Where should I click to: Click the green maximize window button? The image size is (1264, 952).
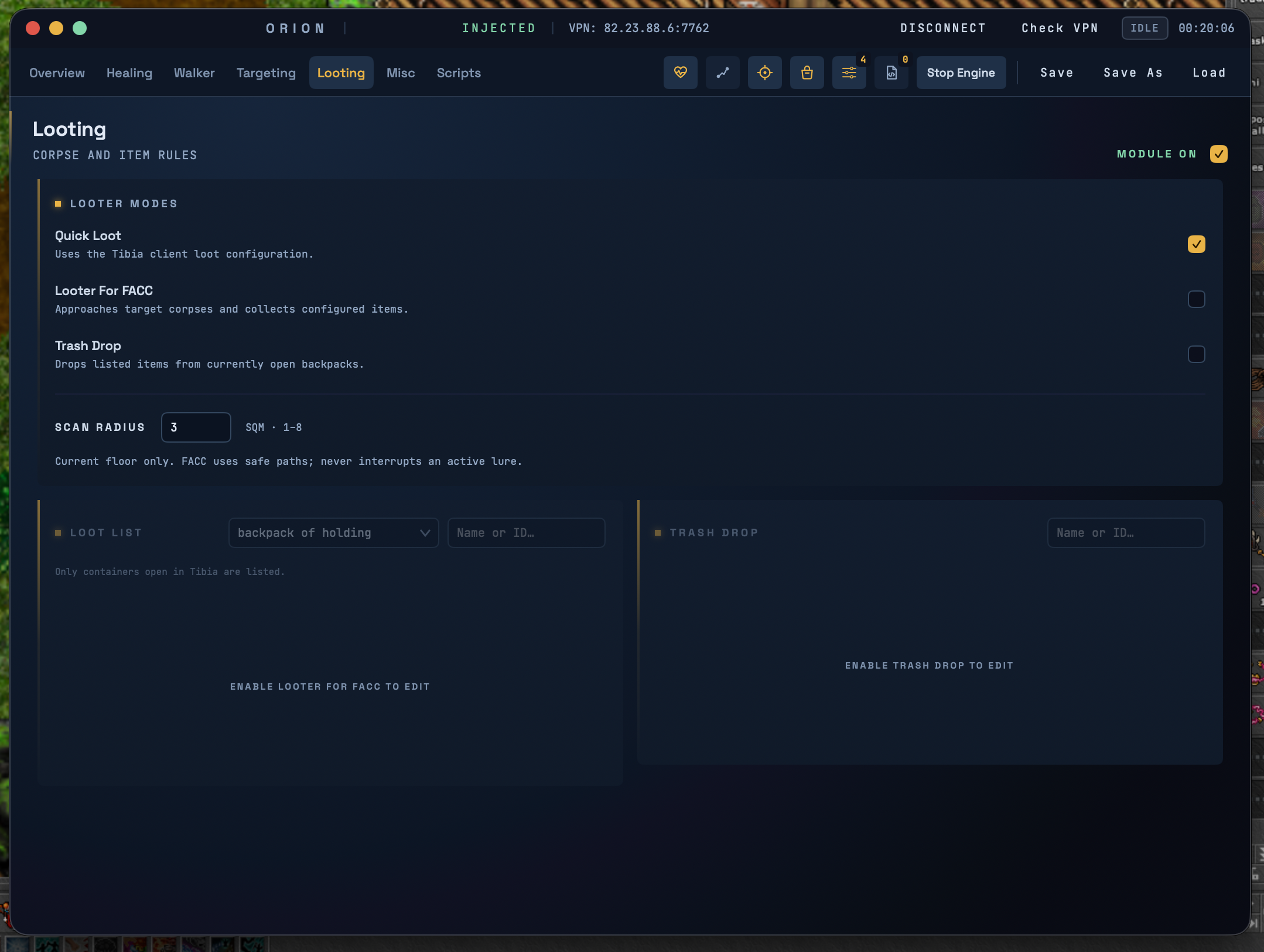pos(80,28)
